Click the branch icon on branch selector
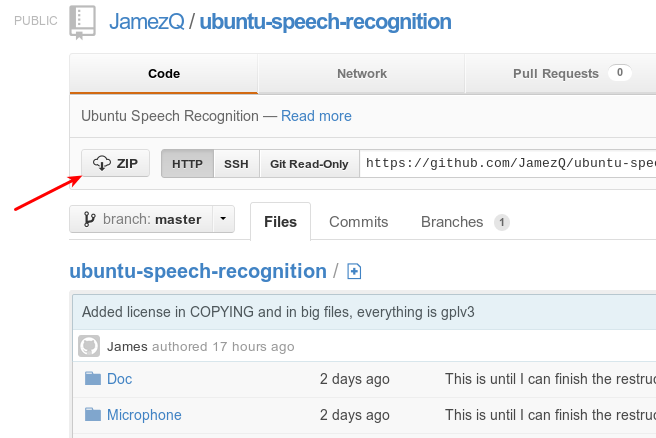 click(x=89, y=219)
